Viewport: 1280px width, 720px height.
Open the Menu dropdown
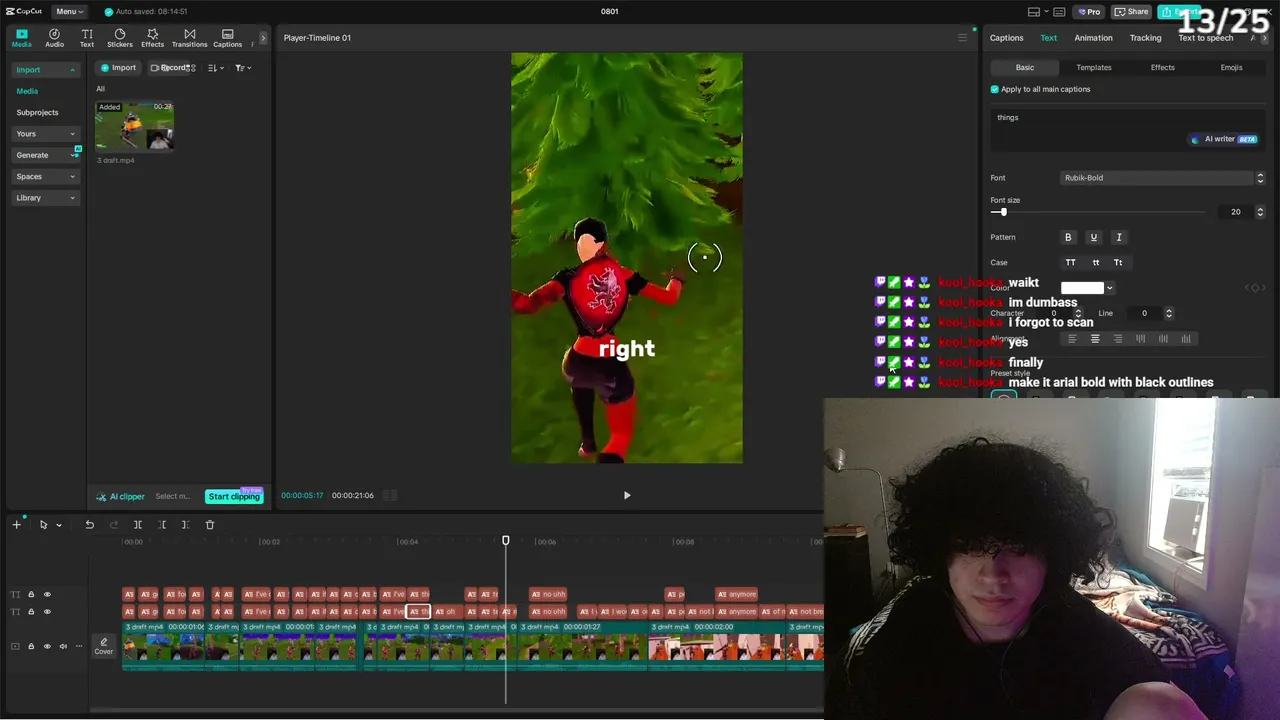[x=69, y=11]
